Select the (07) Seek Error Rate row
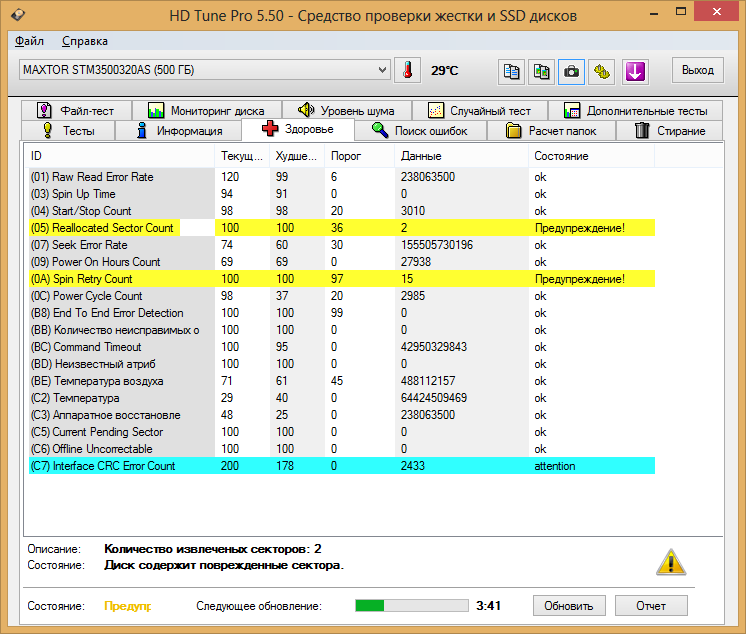 click(x=342, y=245)
